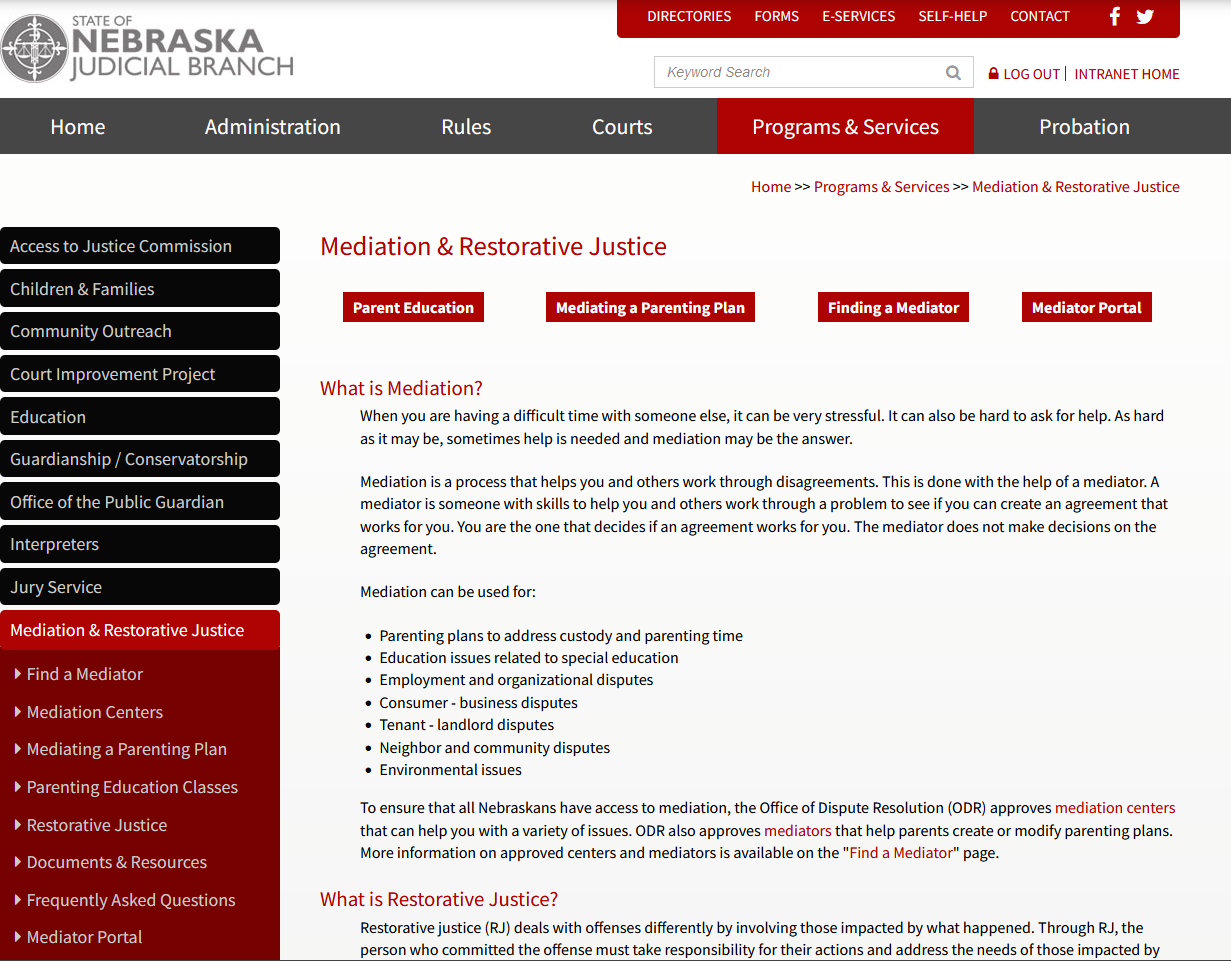Open the Twitter icon link
This screenshot has height=961, width=1231.
point(1145,16)
